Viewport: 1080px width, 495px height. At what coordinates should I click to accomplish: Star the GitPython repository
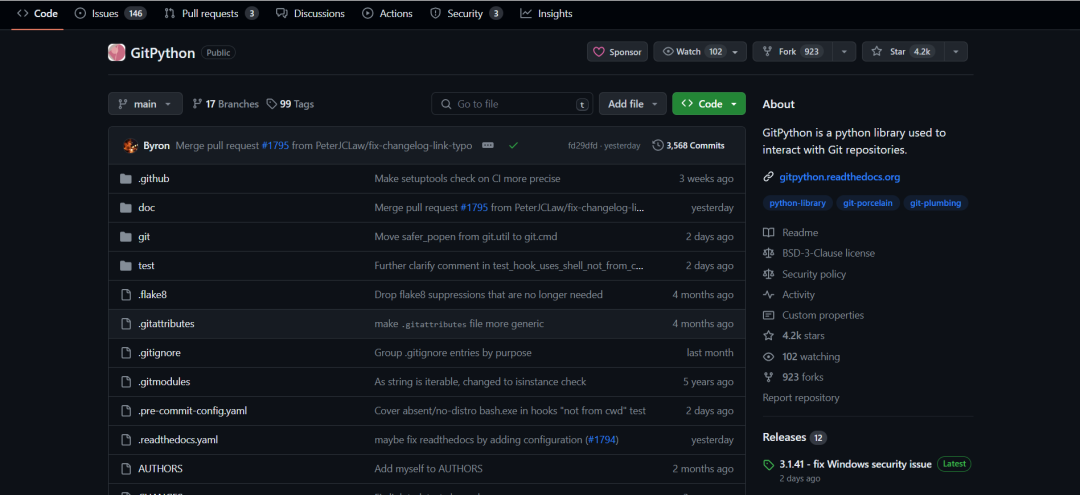pos(902,52)
